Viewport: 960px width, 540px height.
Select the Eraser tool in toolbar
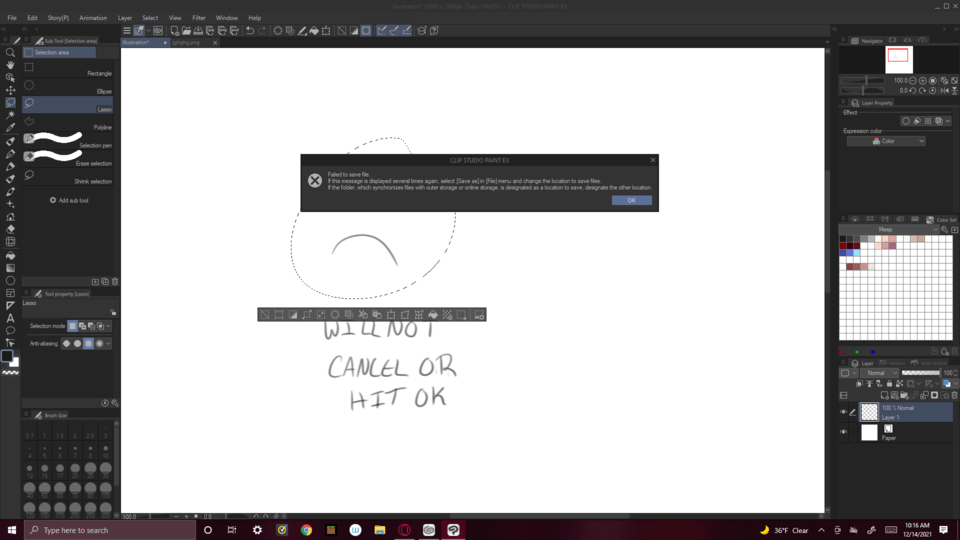[10, 229]
